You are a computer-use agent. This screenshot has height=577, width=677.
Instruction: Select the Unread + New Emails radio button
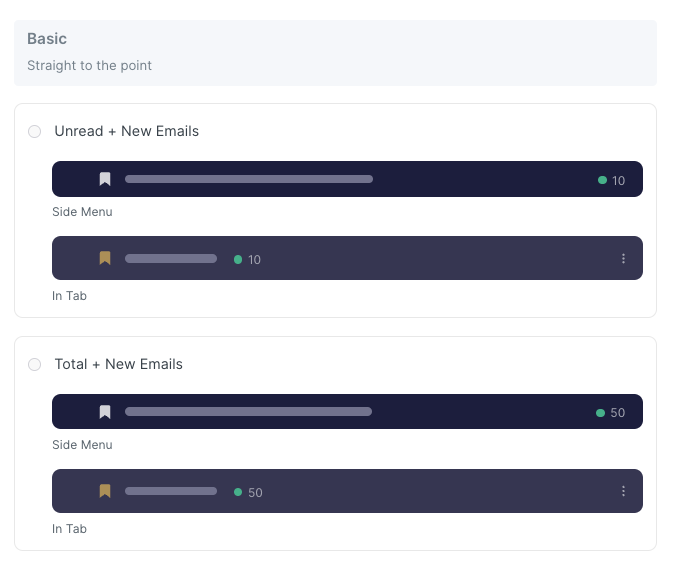point(35,132)
